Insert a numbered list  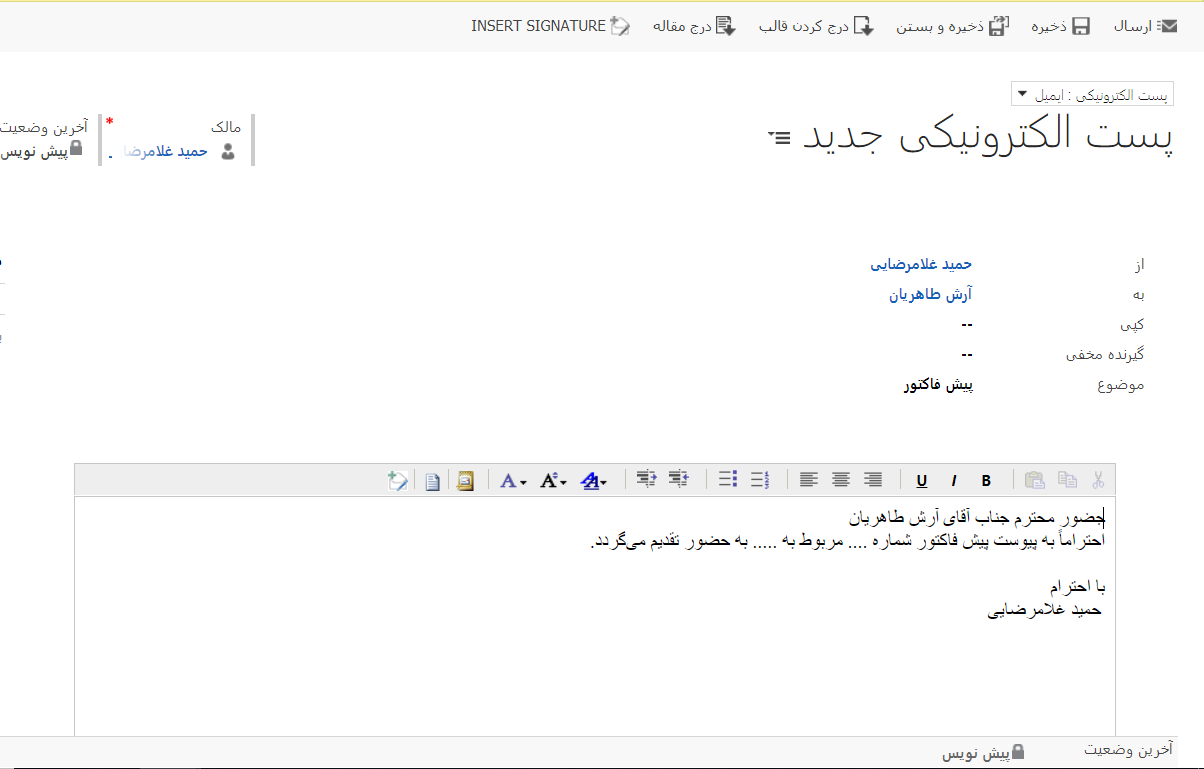760,481
